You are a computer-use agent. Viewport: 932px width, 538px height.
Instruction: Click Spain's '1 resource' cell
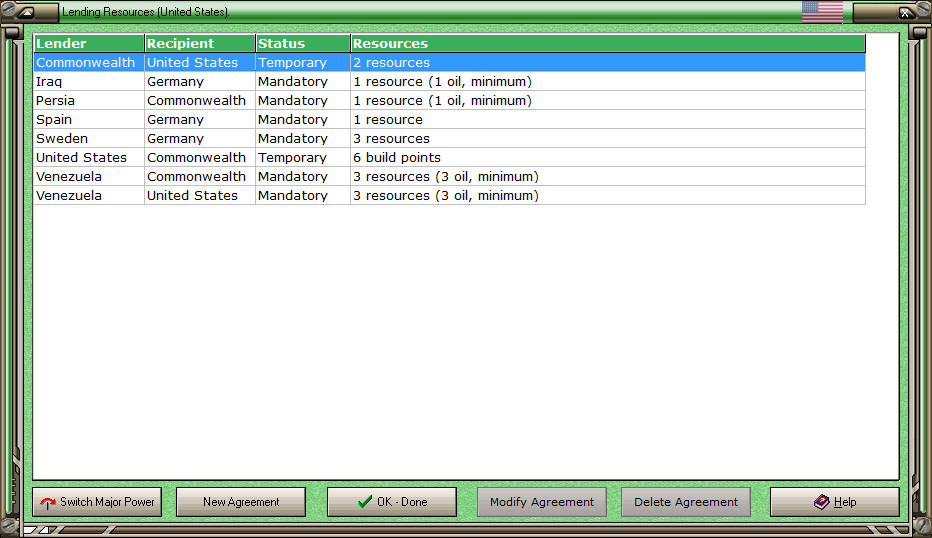pos(607,119)
